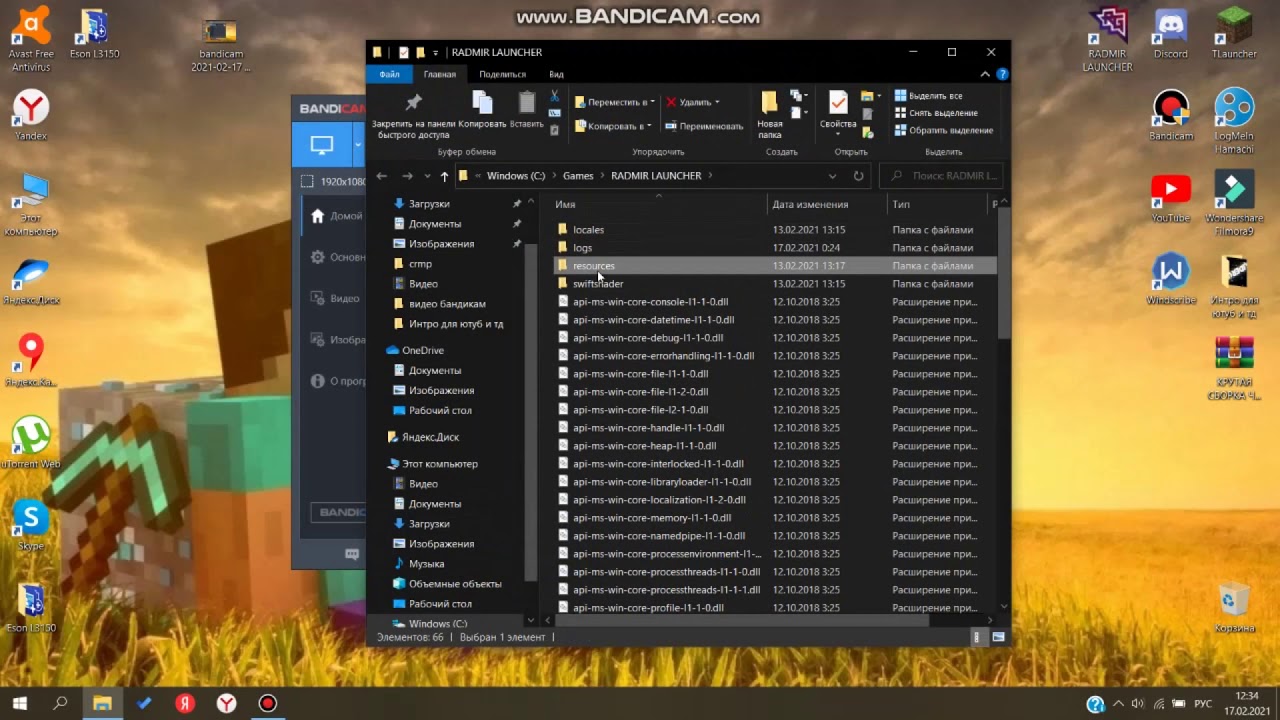The image size is (1280, 720).
Task: Create a new folder with Новая папка
Action: pos(769,115)
